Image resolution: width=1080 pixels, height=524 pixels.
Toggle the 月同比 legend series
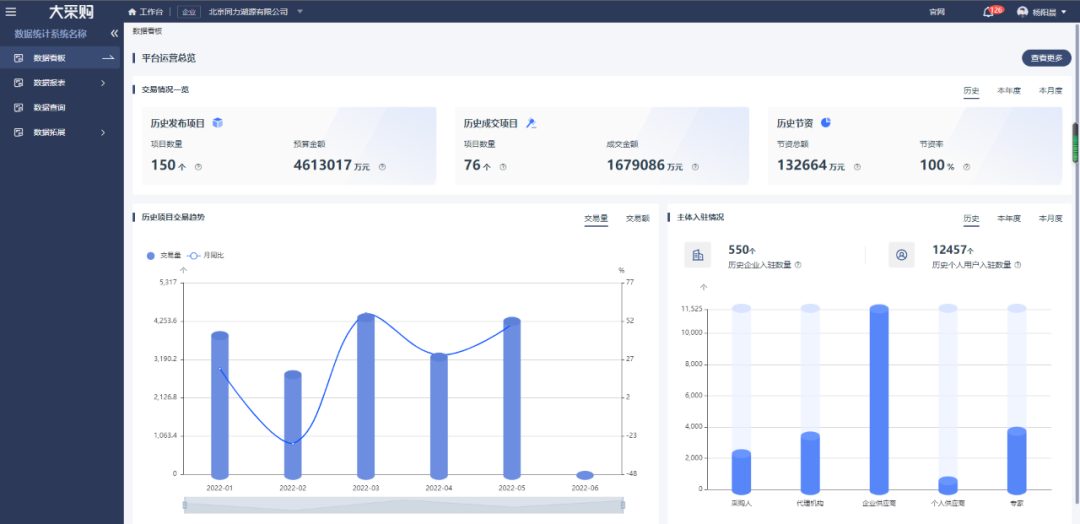pos(205,255)
